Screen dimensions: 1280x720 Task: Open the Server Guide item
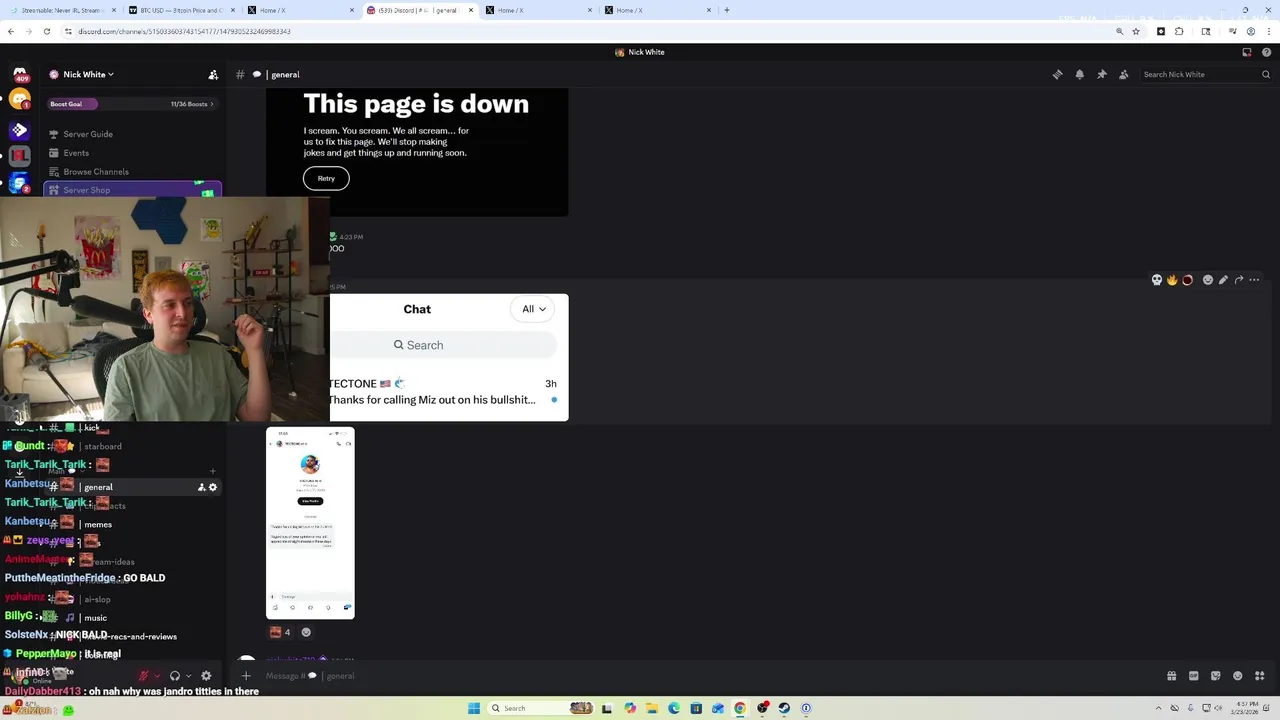pyautogui.click(x=88, y=134)
